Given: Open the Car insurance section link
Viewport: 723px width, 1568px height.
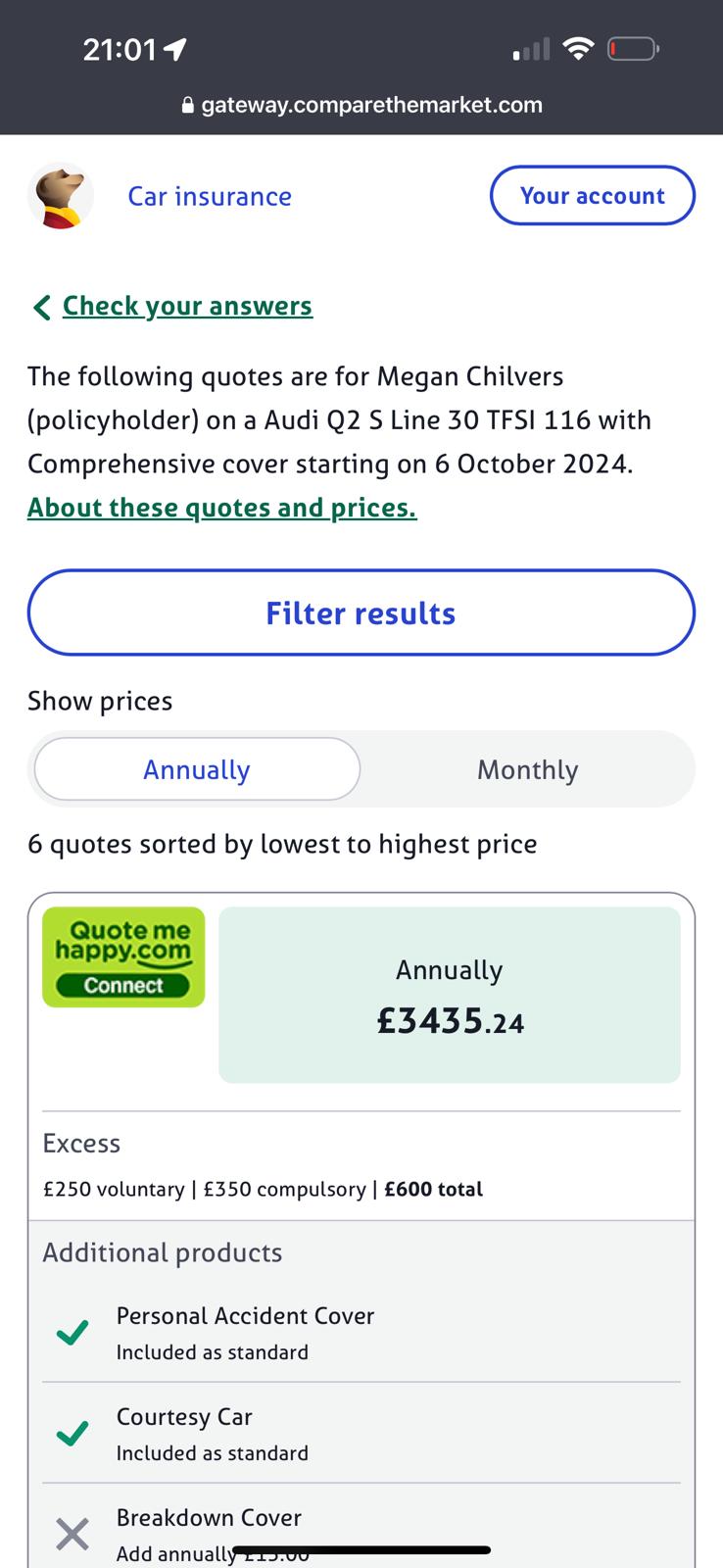Looking at the screenshot, I should click(x=210, y=196).
